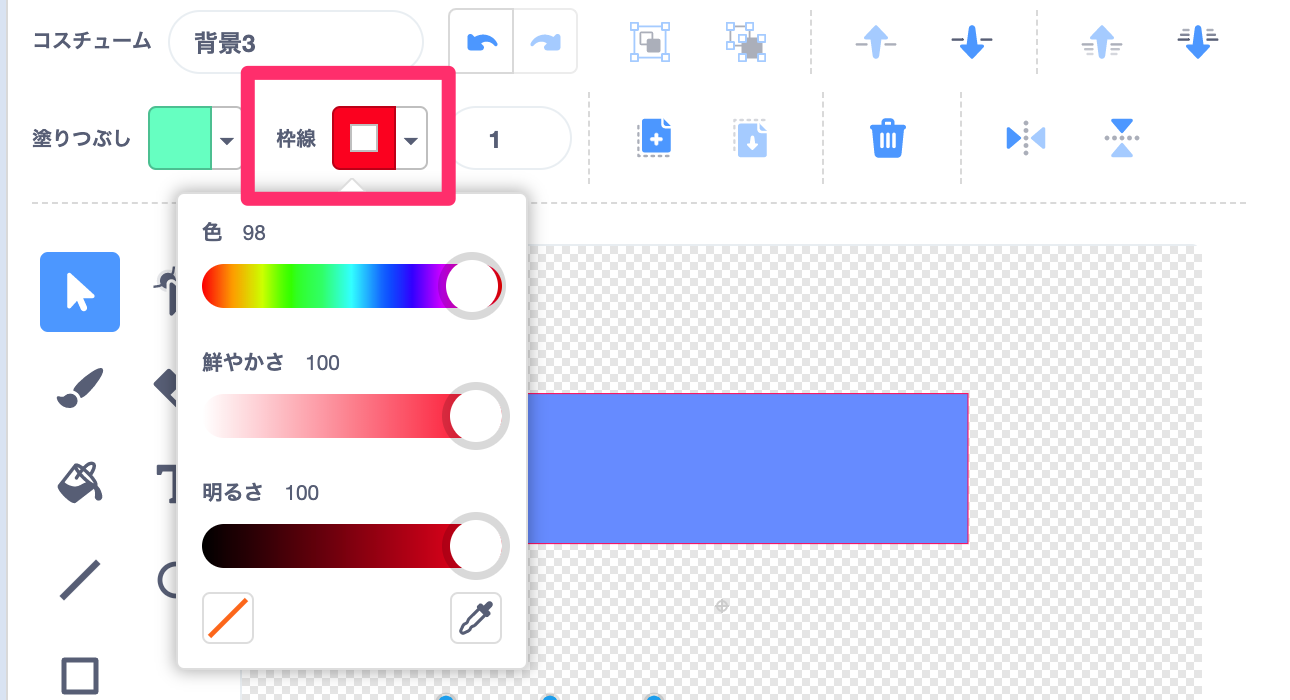The image size is (1290, 700).
Task: Bring selection forward one layer
Action: [x=876, y=42]
